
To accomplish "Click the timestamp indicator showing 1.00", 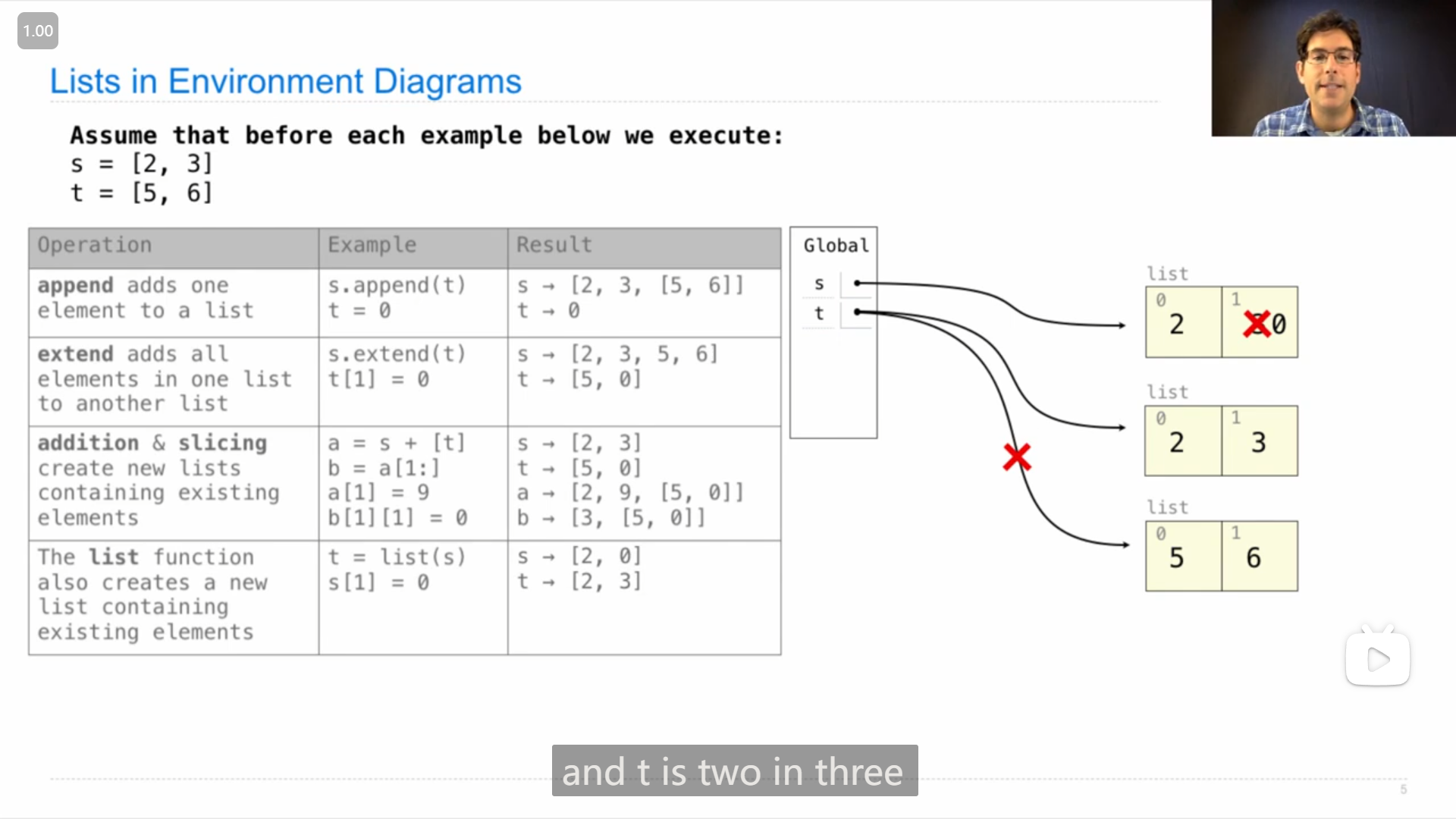I will [37, 30].
